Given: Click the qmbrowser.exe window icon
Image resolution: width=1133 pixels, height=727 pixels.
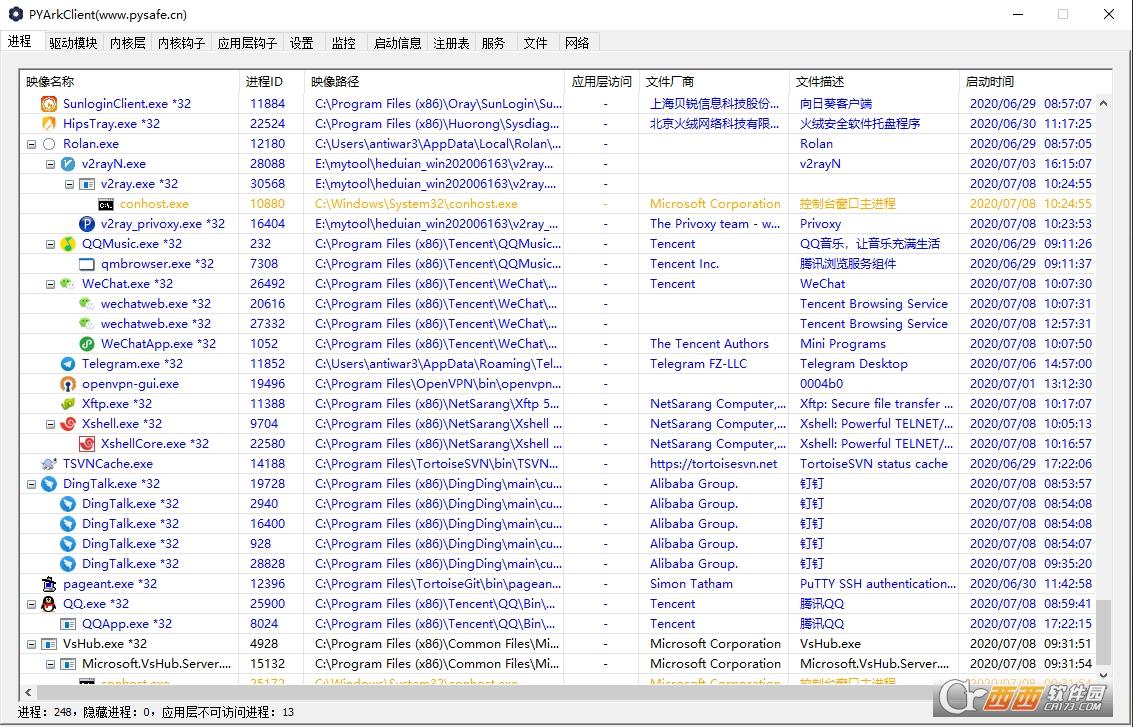Looking at the screenshot, I should pyautogui.click(x=87, y=264).
